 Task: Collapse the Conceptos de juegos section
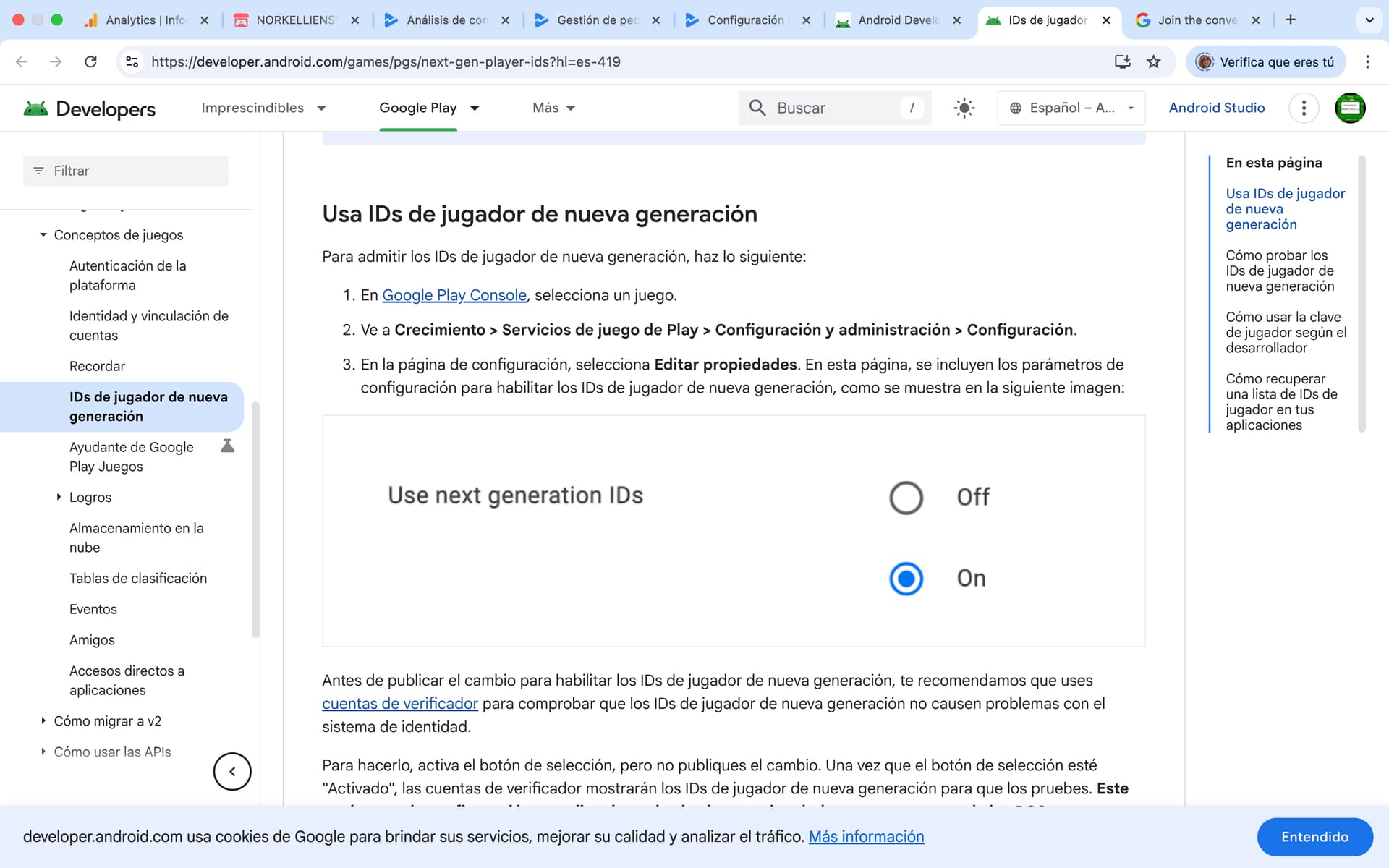pos(43,235)
